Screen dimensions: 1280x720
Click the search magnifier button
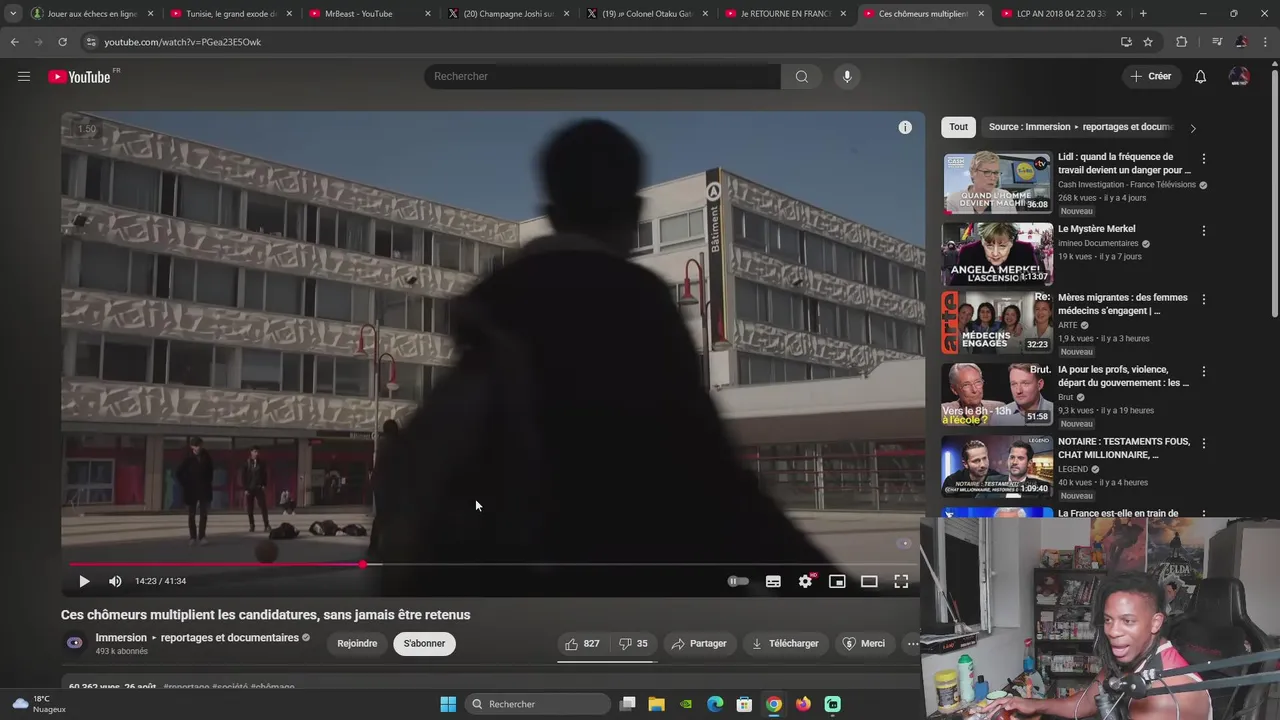click(x=801, y=77)
